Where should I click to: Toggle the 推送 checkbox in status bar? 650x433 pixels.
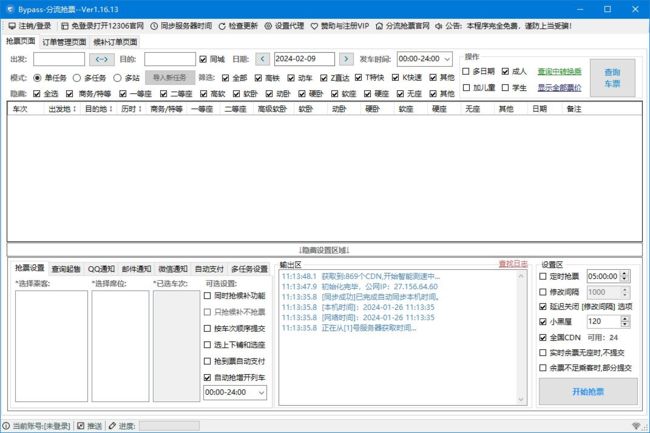click(x=81, y=426)
